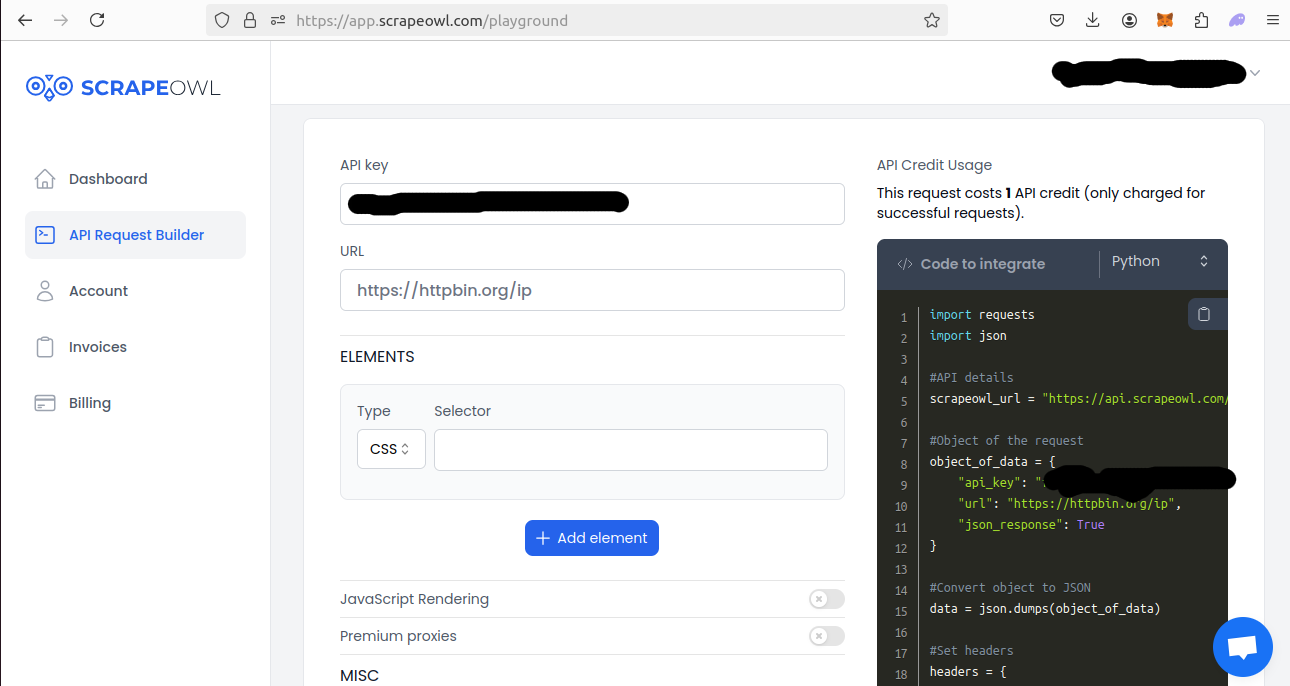The height and width of the screenshot is (686, 1290).
Task: Enable Premium proxies toggle
Action: click(827, 636)
